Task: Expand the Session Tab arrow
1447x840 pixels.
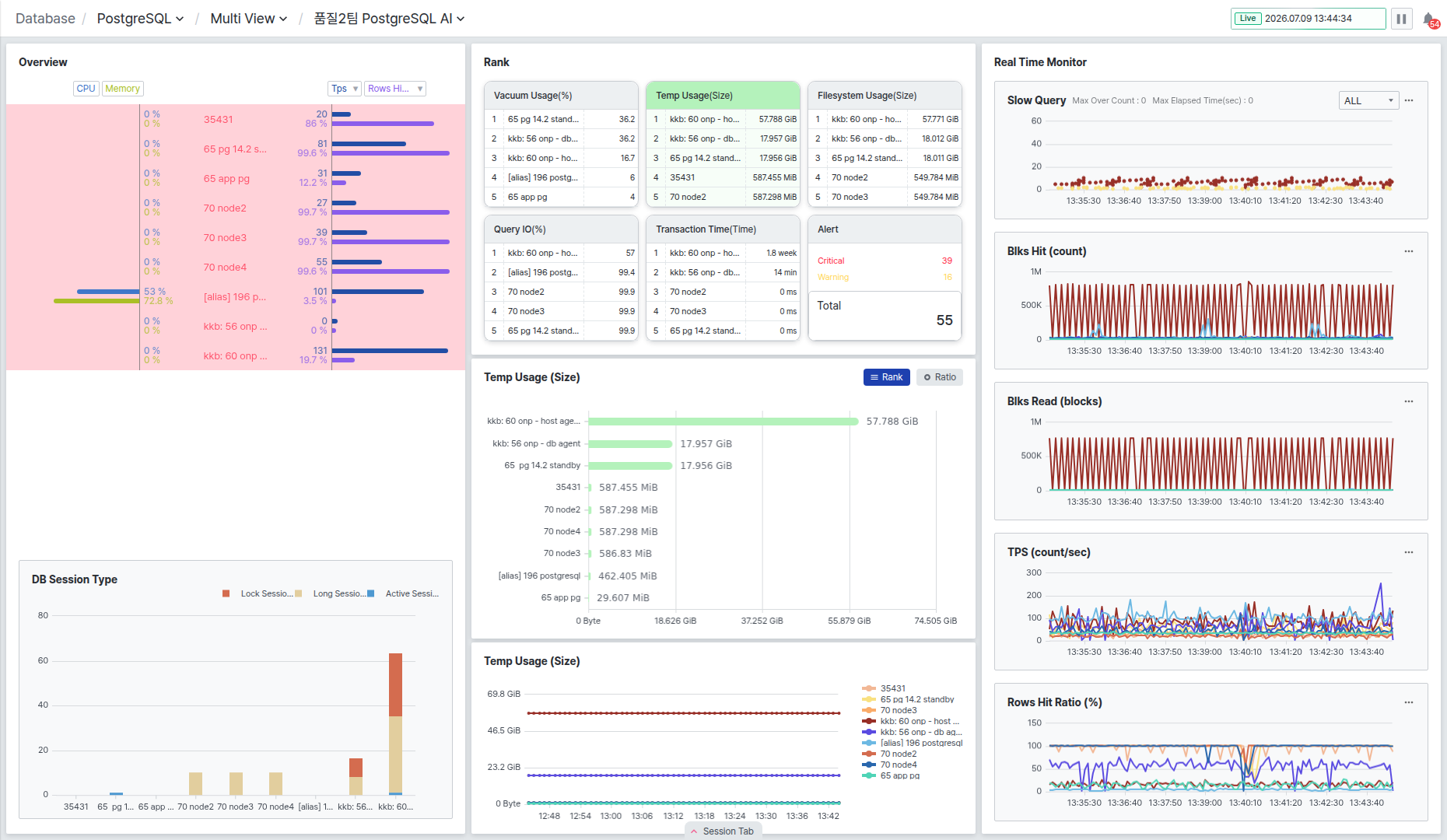Action: pos(694,831)
